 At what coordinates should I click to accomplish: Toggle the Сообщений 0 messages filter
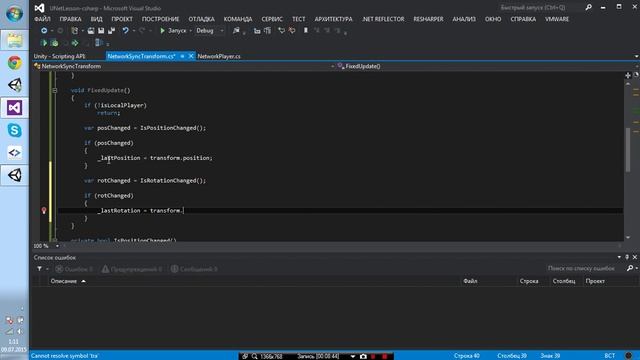pos(194,269)
